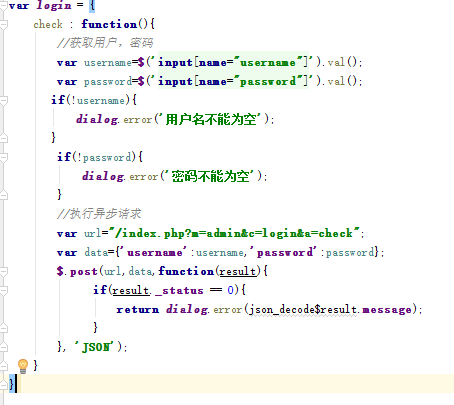Screen dimensions: 454x405
Task: Click the string '用户名不能为空'
Action: point(211,119)
